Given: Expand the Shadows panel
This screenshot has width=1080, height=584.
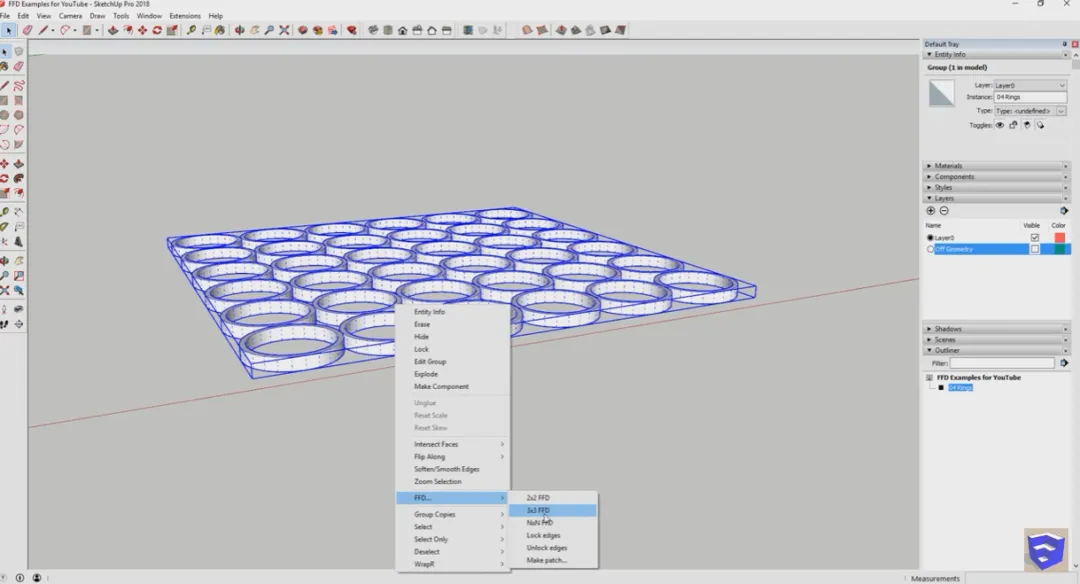Looking at the screenshot, I should pos(929,329).
